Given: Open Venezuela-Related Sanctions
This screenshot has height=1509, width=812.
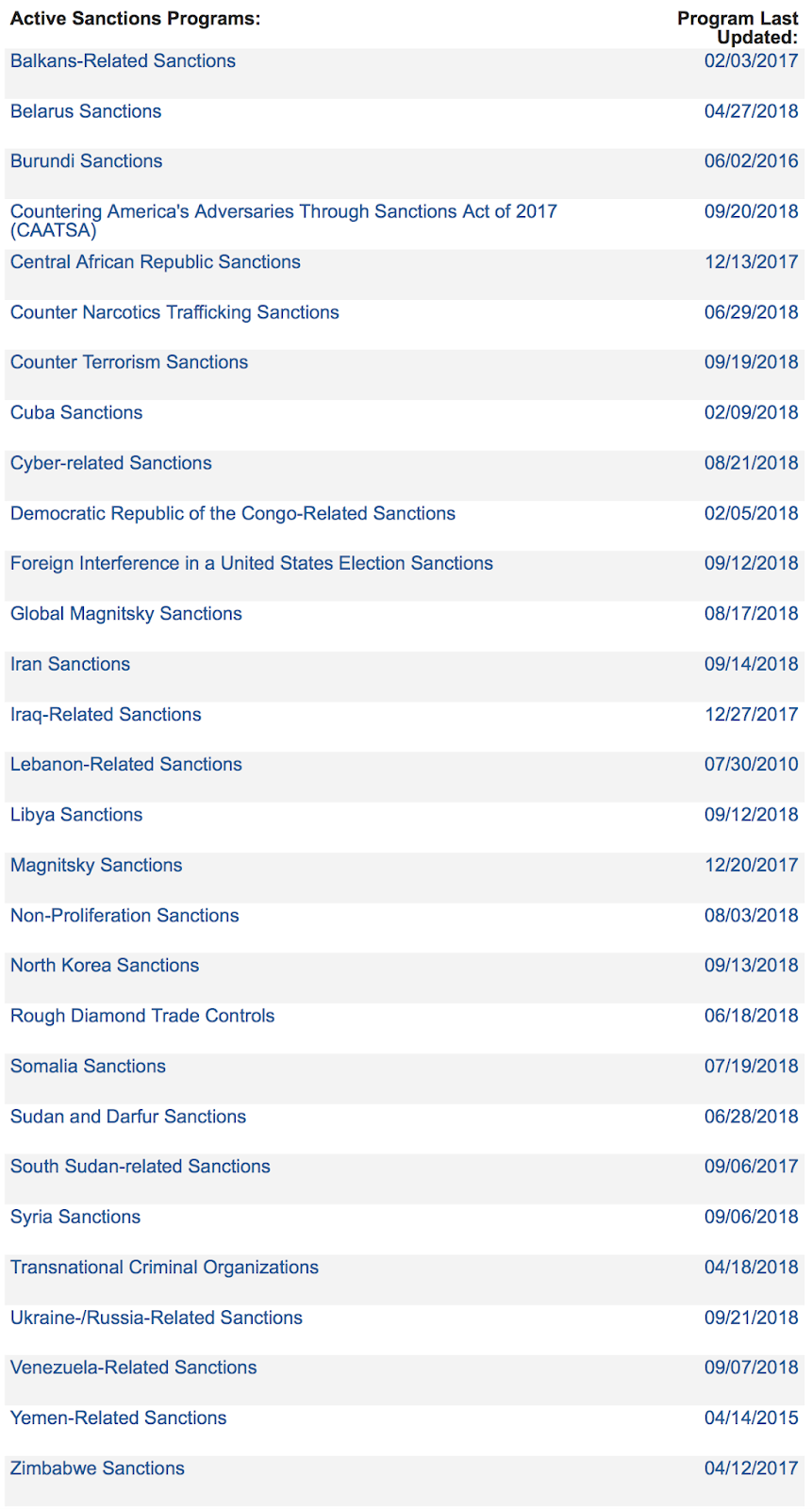Looking at the screenshot, I should click(134, 1368).
